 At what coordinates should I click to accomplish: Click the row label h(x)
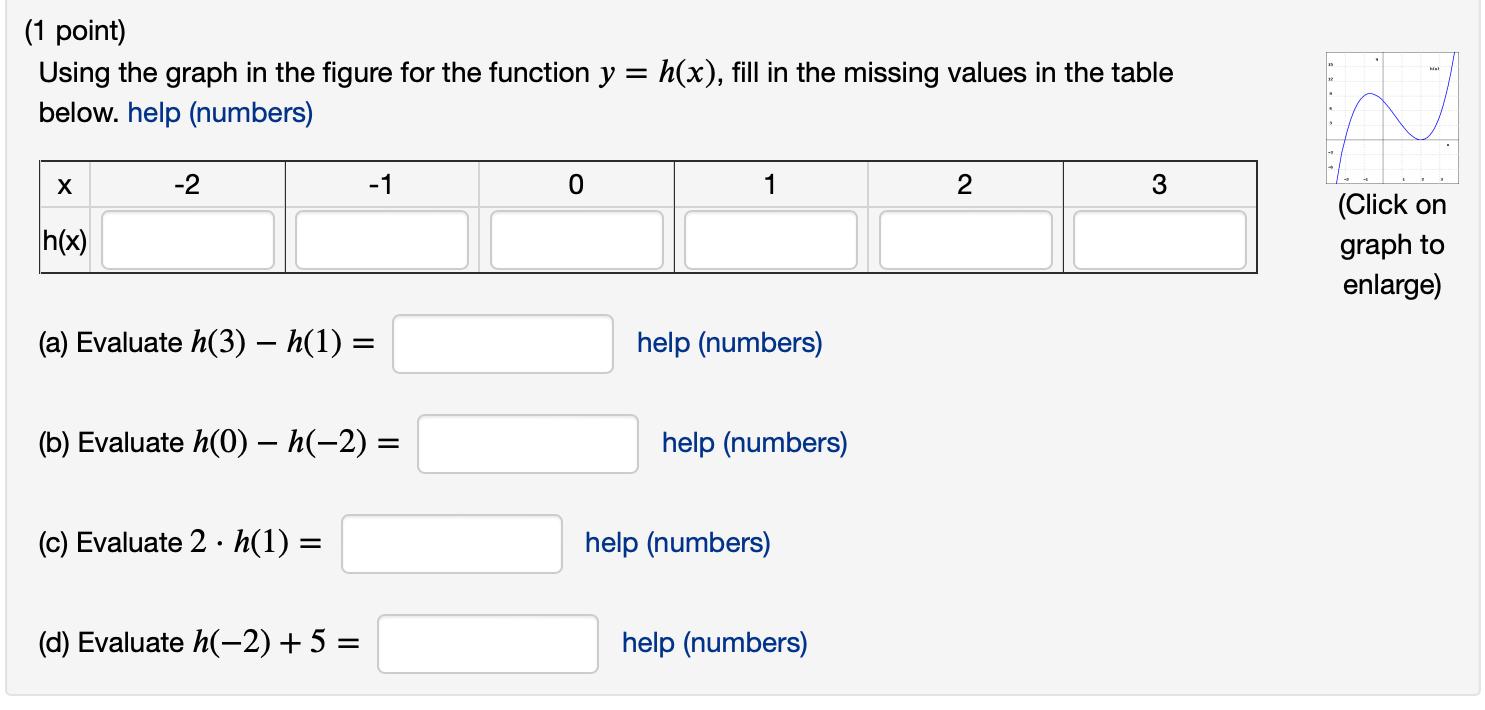click(x=64, y=239)
